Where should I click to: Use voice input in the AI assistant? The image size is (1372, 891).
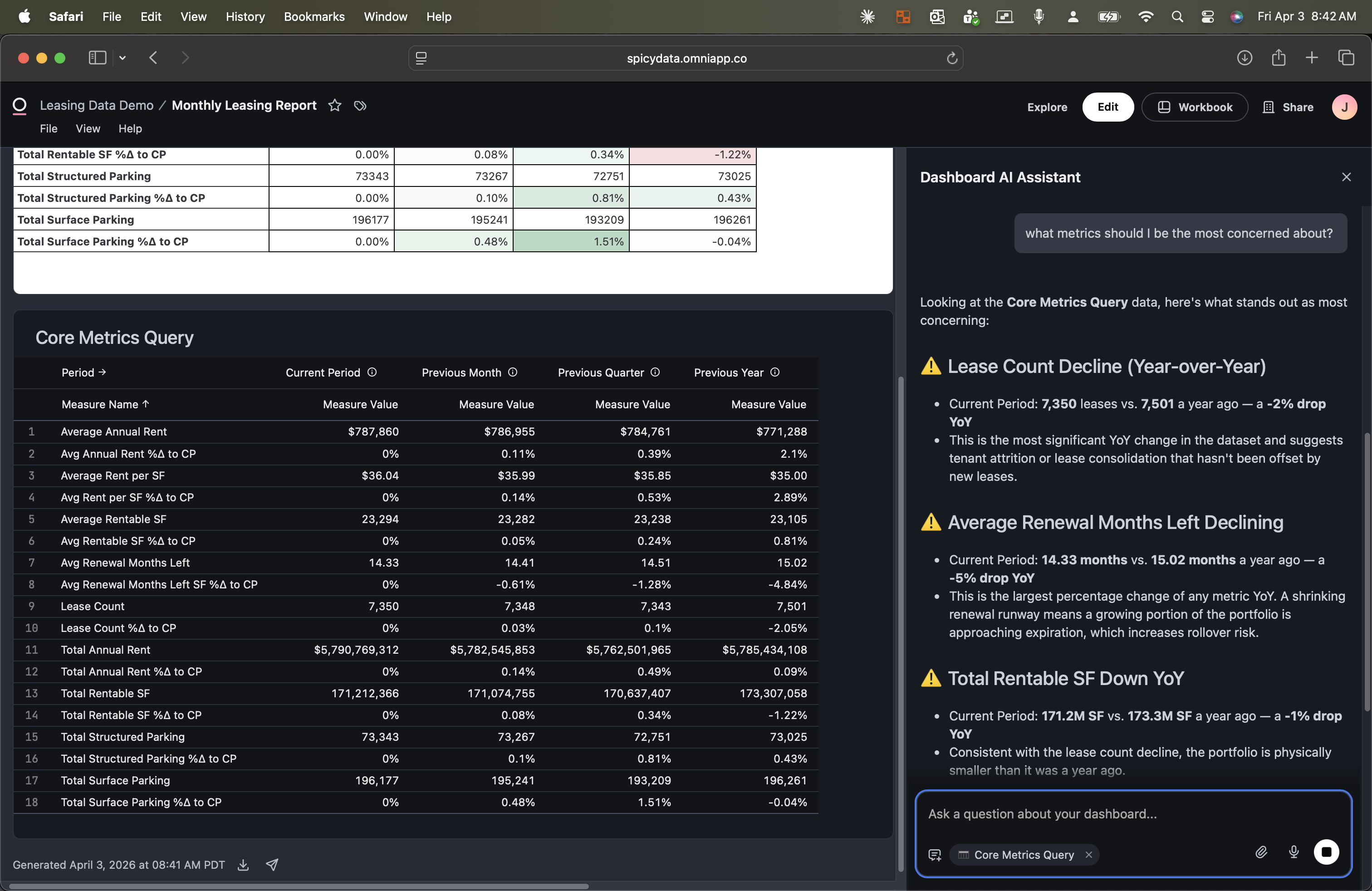point(1294,853)
